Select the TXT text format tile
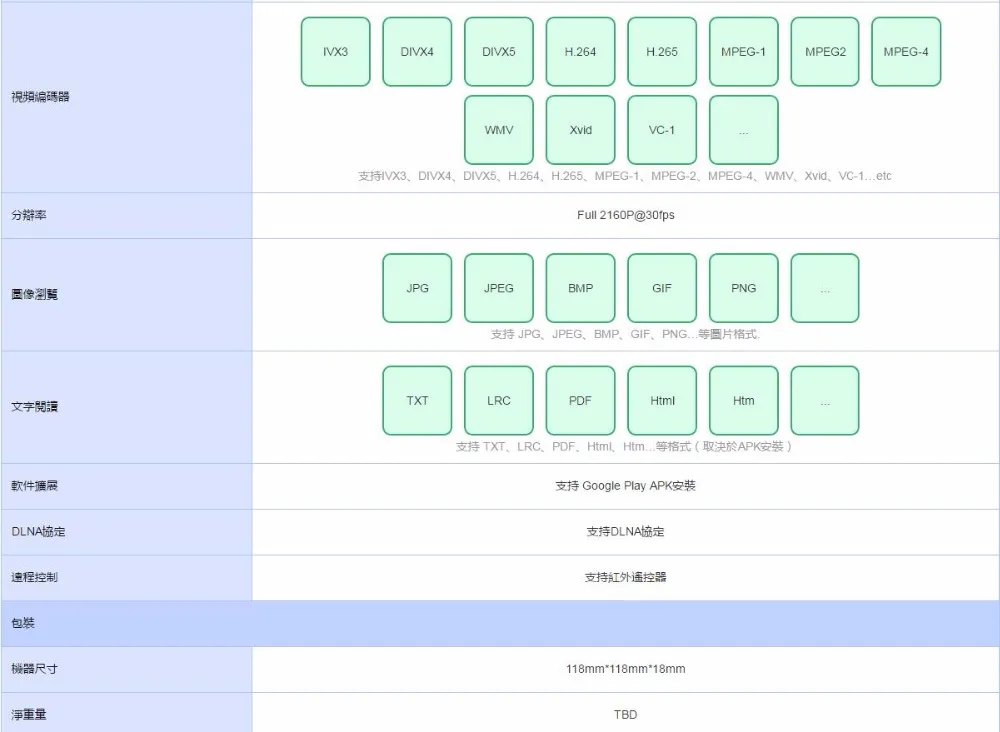This screenshot has height=732, width=1000. (x=417, y=400)
